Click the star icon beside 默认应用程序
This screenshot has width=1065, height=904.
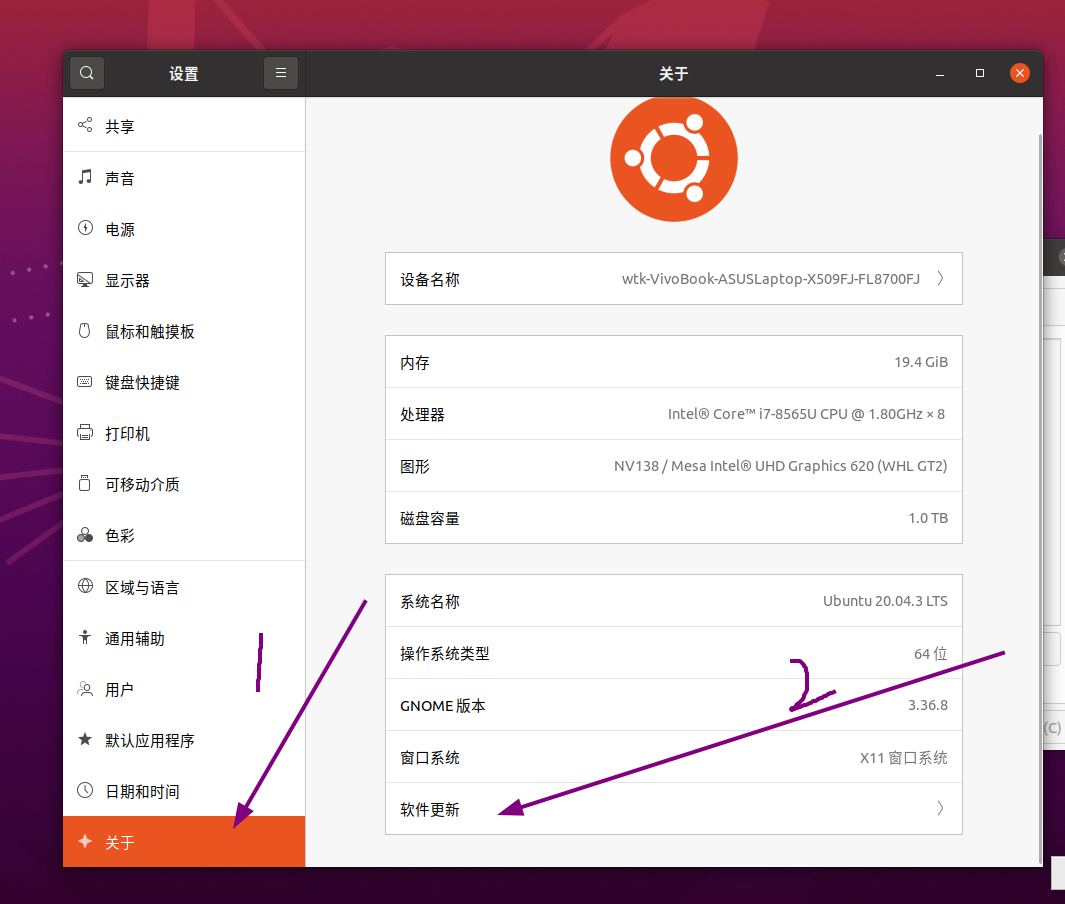(x=85, y=739)
